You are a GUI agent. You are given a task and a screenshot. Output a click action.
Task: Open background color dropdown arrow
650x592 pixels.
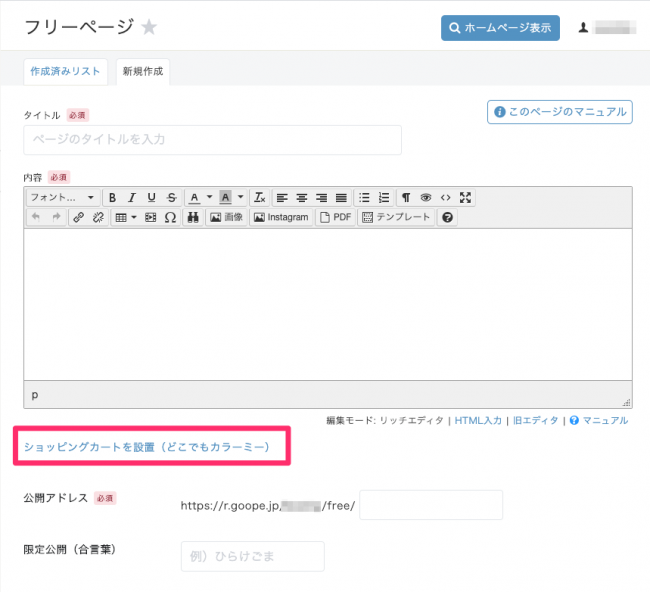[241, 197]
